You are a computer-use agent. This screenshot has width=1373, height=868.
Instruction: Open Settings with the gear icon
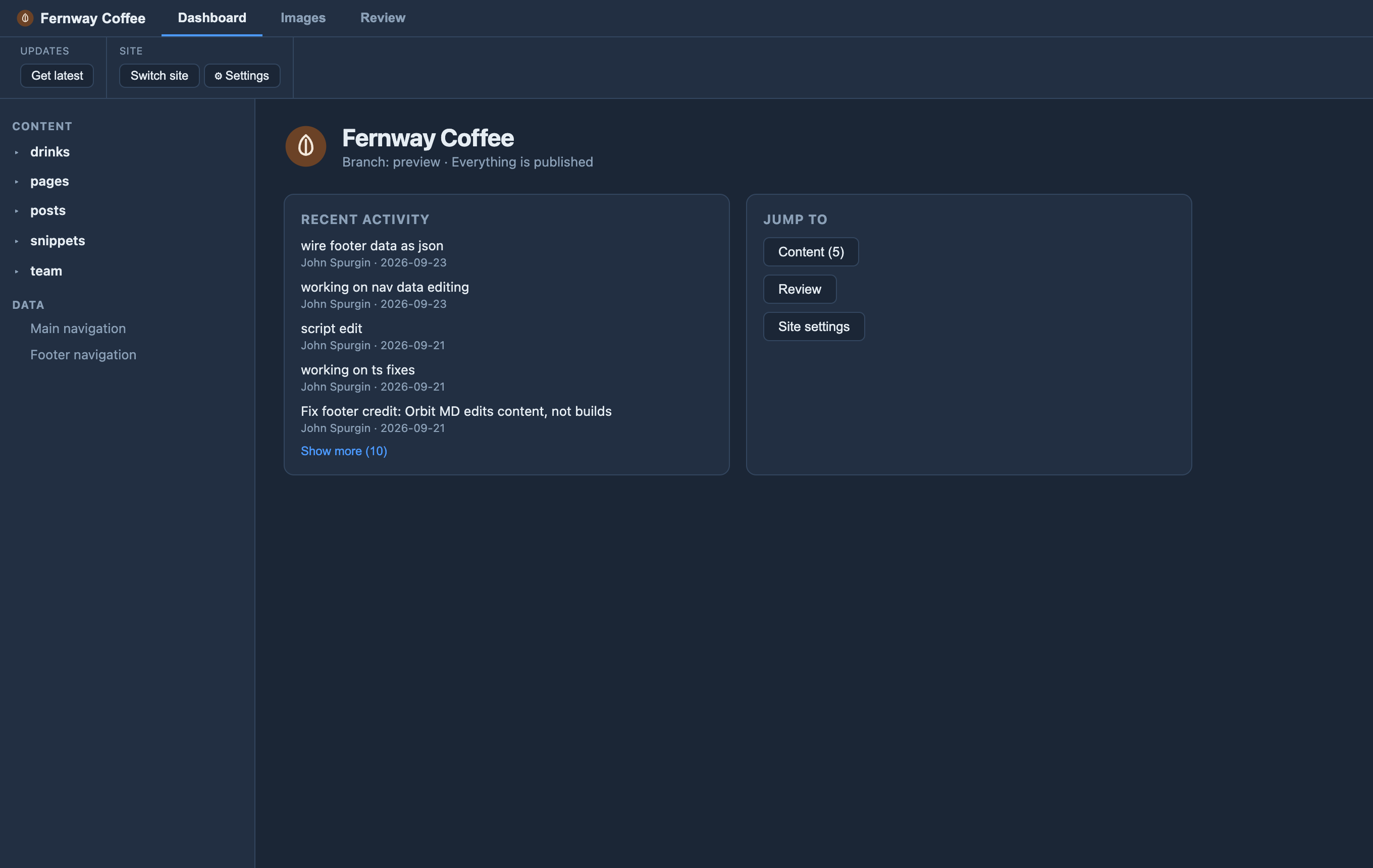point(242,76)
